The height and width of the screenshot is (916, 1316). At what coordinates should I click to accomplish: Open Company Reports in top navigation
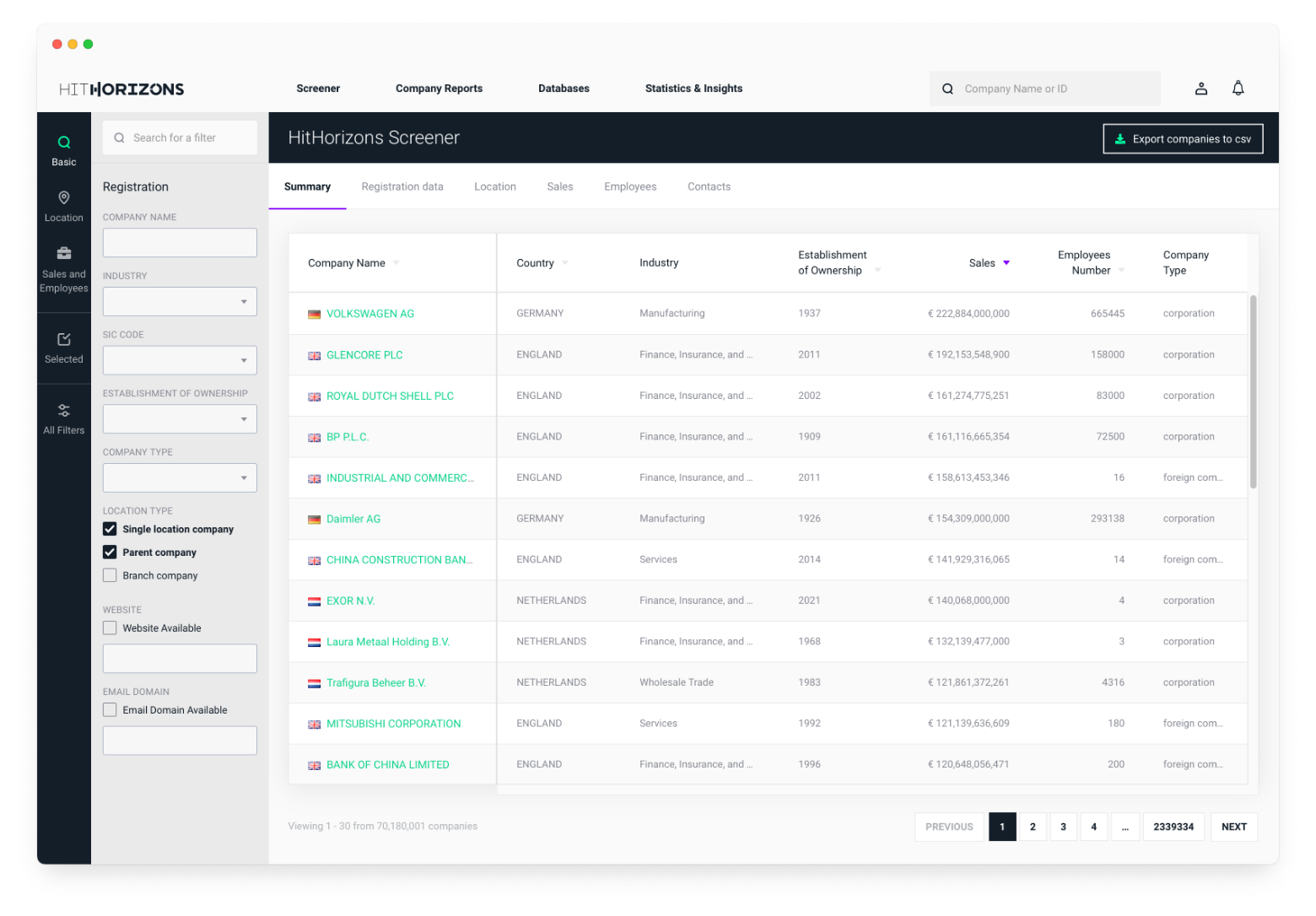click(x=439, y=89)
